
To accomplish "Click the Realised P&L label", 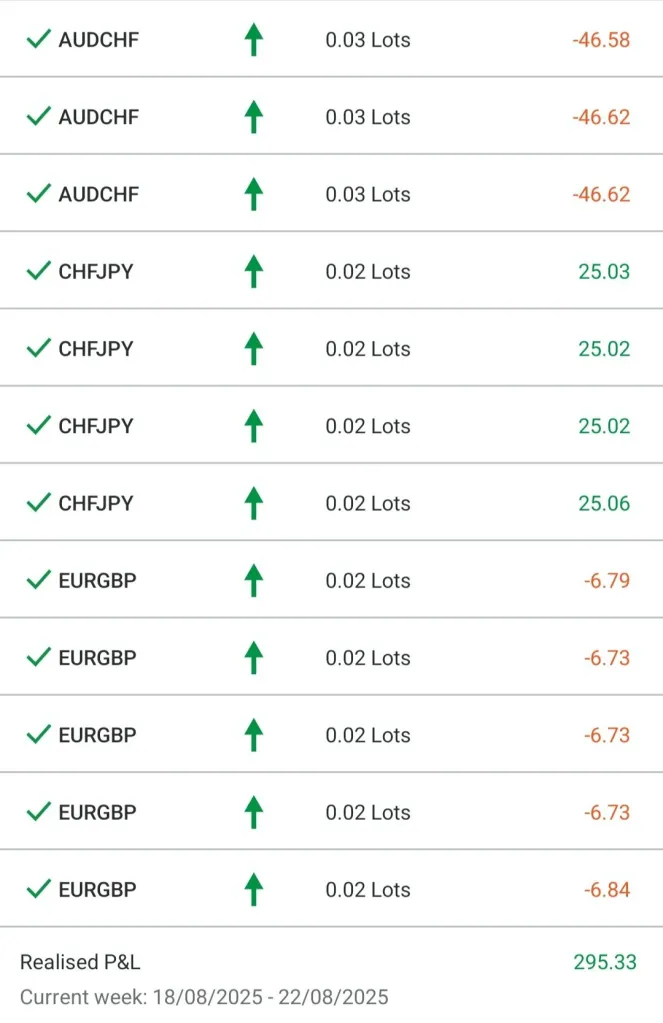I will coord(80,962).
